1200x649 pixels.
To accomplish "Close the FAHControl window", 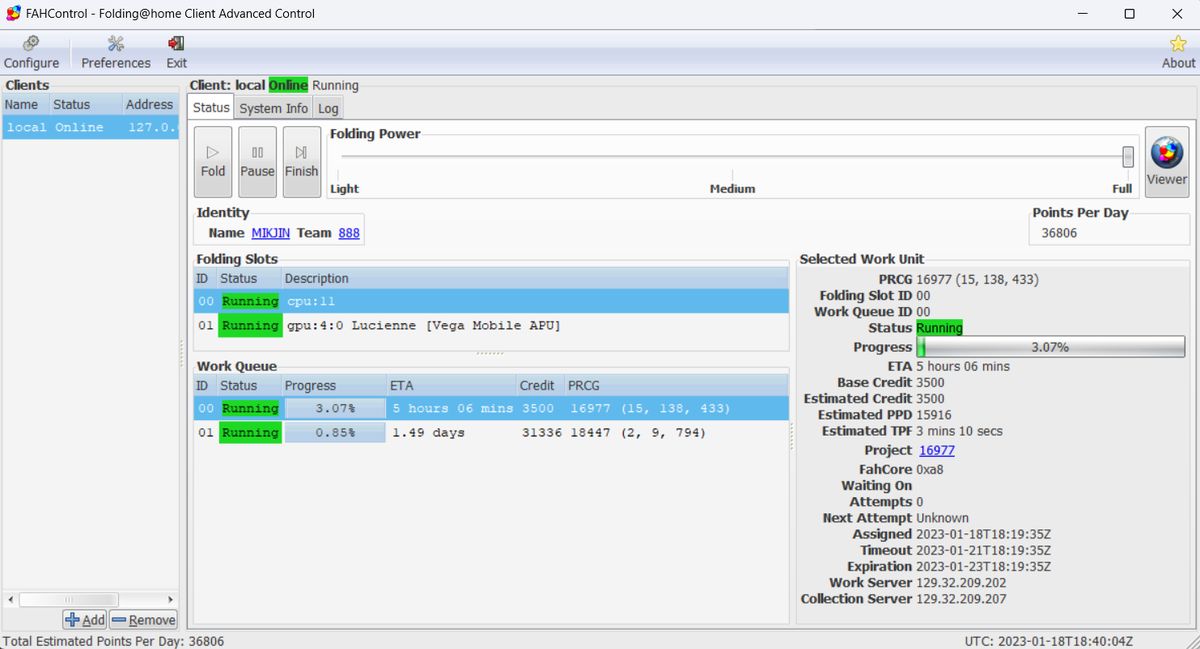I will click(x=1175, y=14).
